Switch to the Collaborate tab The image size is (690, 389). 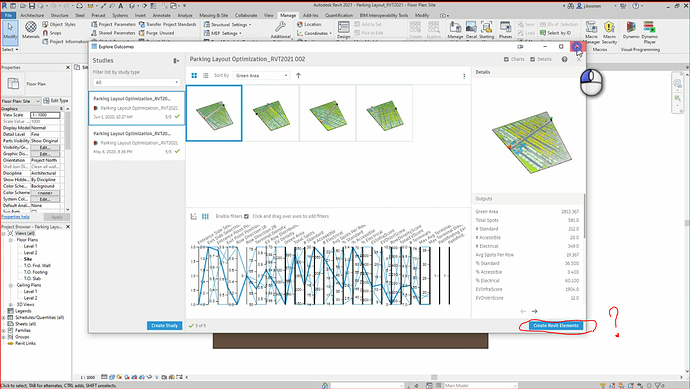(x=246, y=15)
